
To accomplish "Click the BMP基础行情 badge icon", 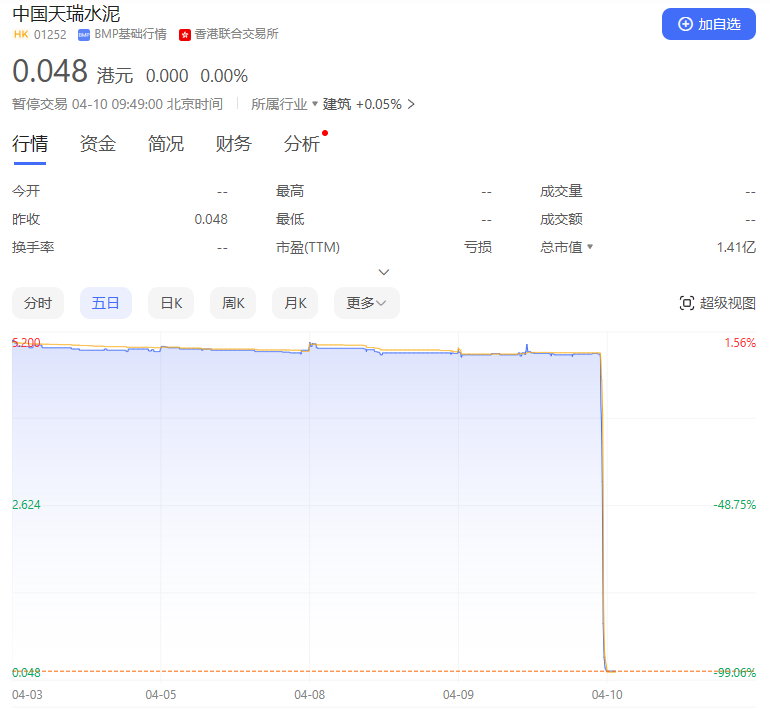I will click(x=84, y=35).
